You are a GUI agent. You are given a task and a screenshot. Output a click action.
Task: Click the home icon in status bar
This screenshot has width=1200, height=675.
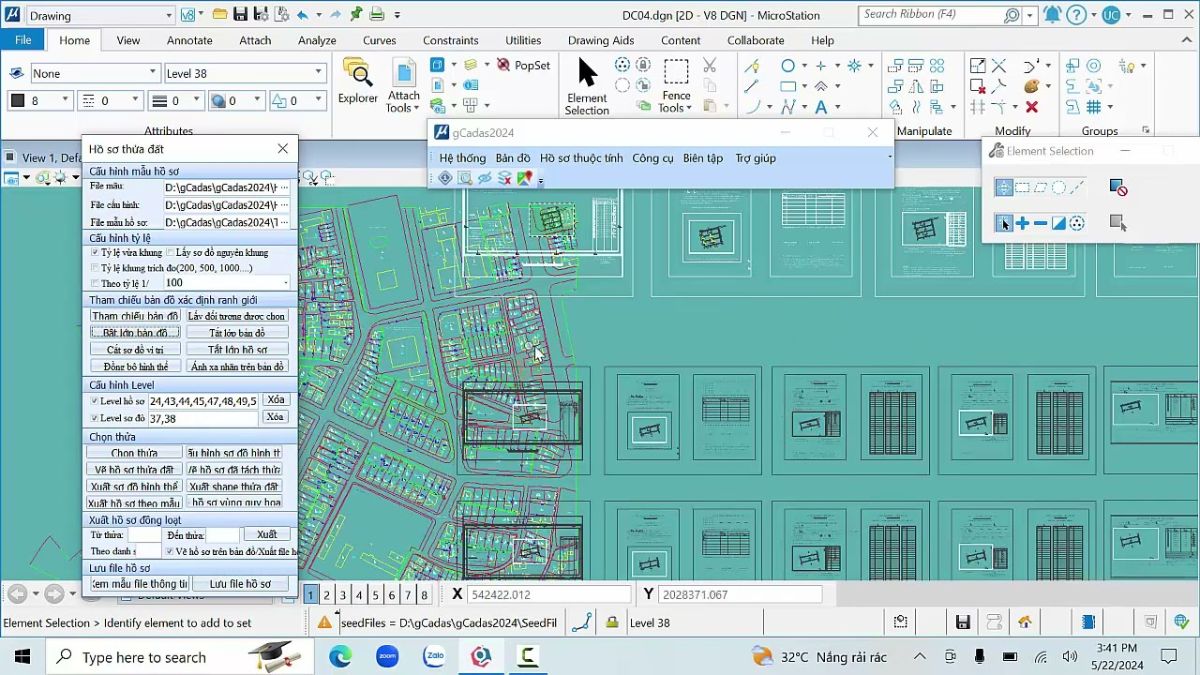click(1025, 622)
